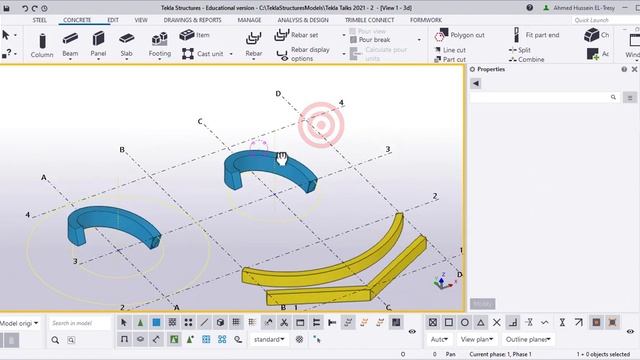This screenshot has width=640, height=360.
Task: Switch to the EDIT ribbon tab
Action: point(113,20)
